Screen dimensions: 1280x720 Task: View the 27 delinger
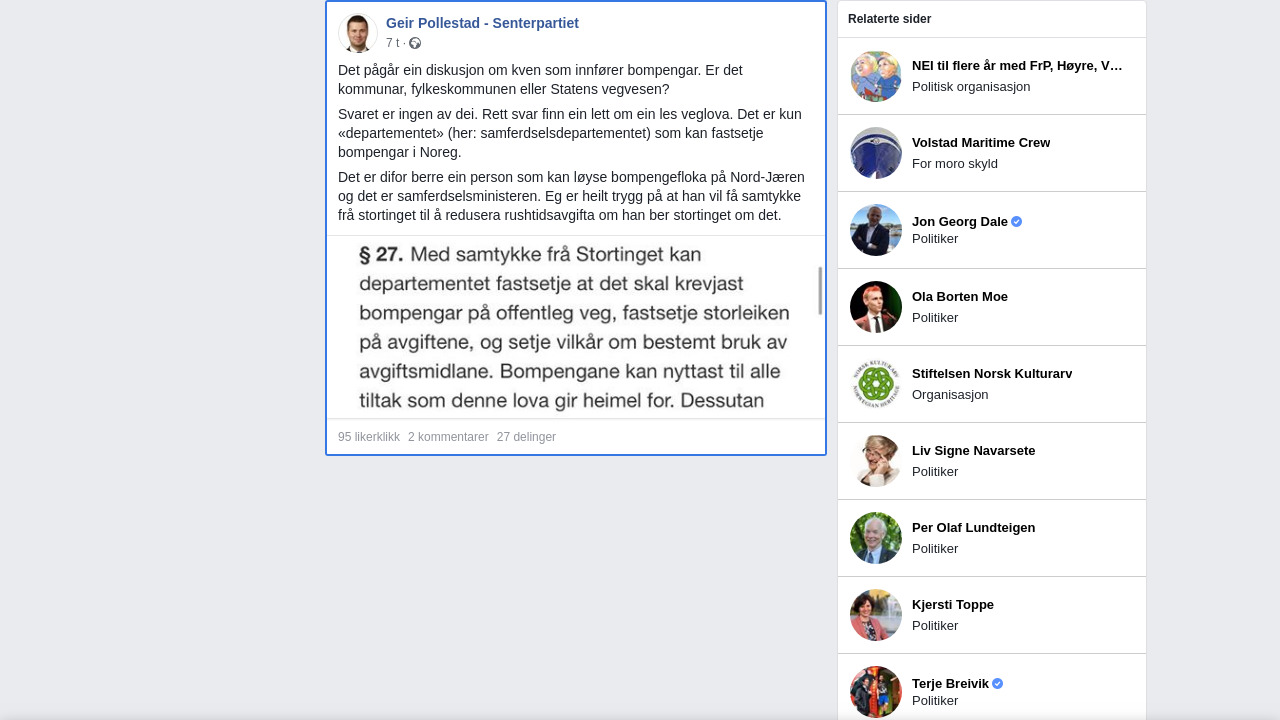526,437
